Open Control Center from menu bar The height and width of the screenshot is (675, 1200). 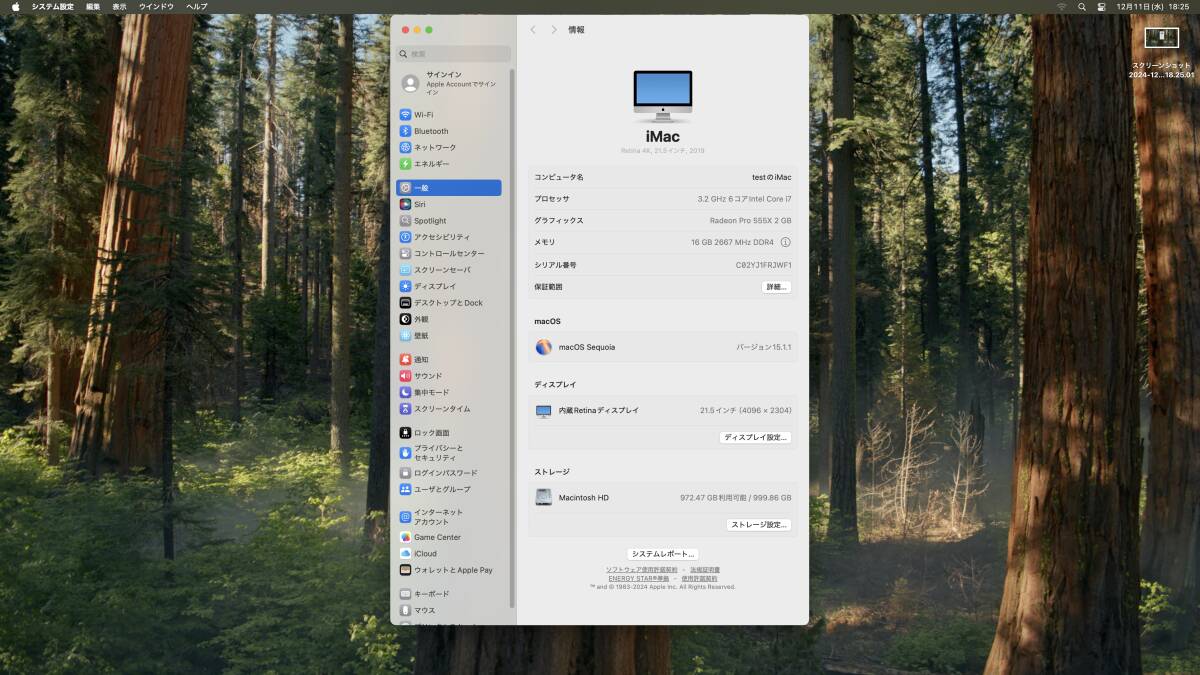coord(1101,7)
